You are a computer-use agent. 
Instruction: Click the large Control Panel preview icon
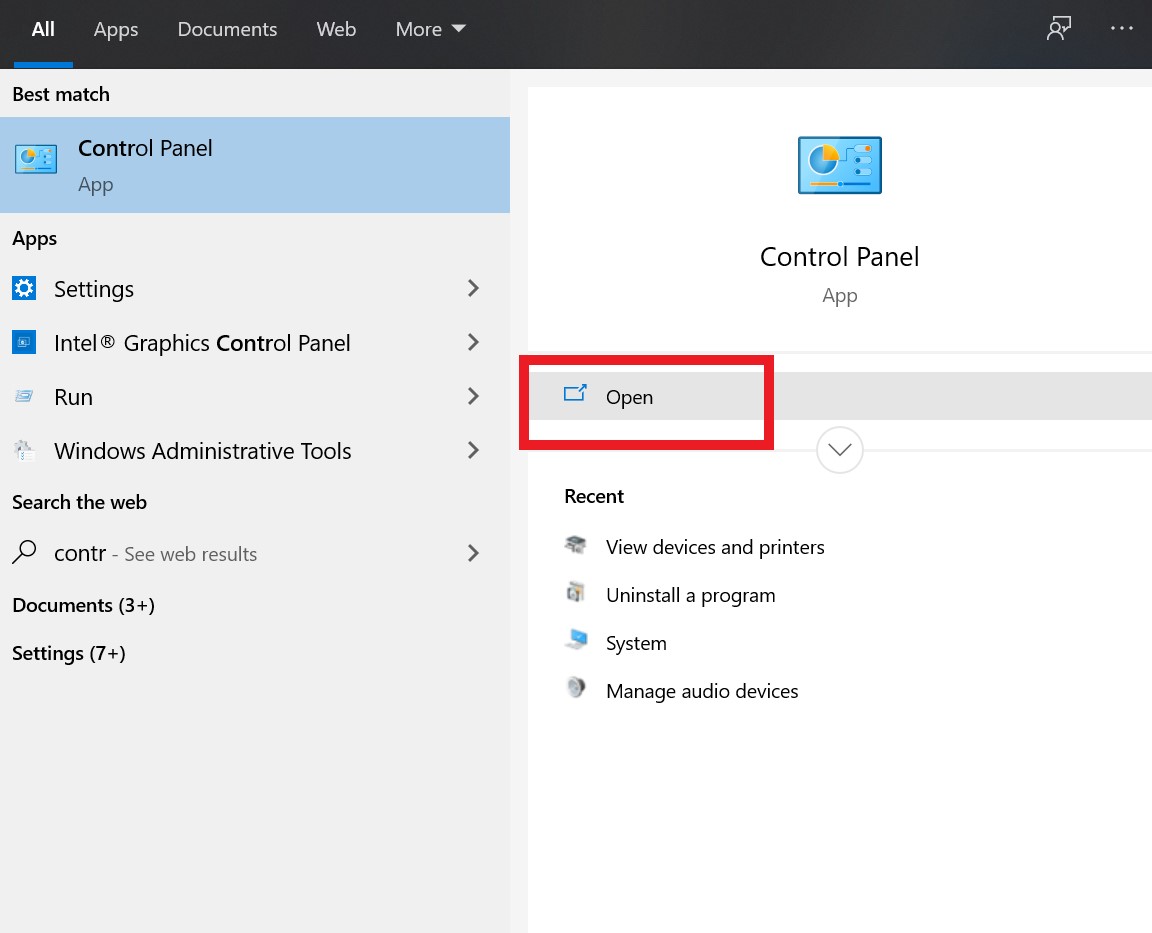(840, 165)
